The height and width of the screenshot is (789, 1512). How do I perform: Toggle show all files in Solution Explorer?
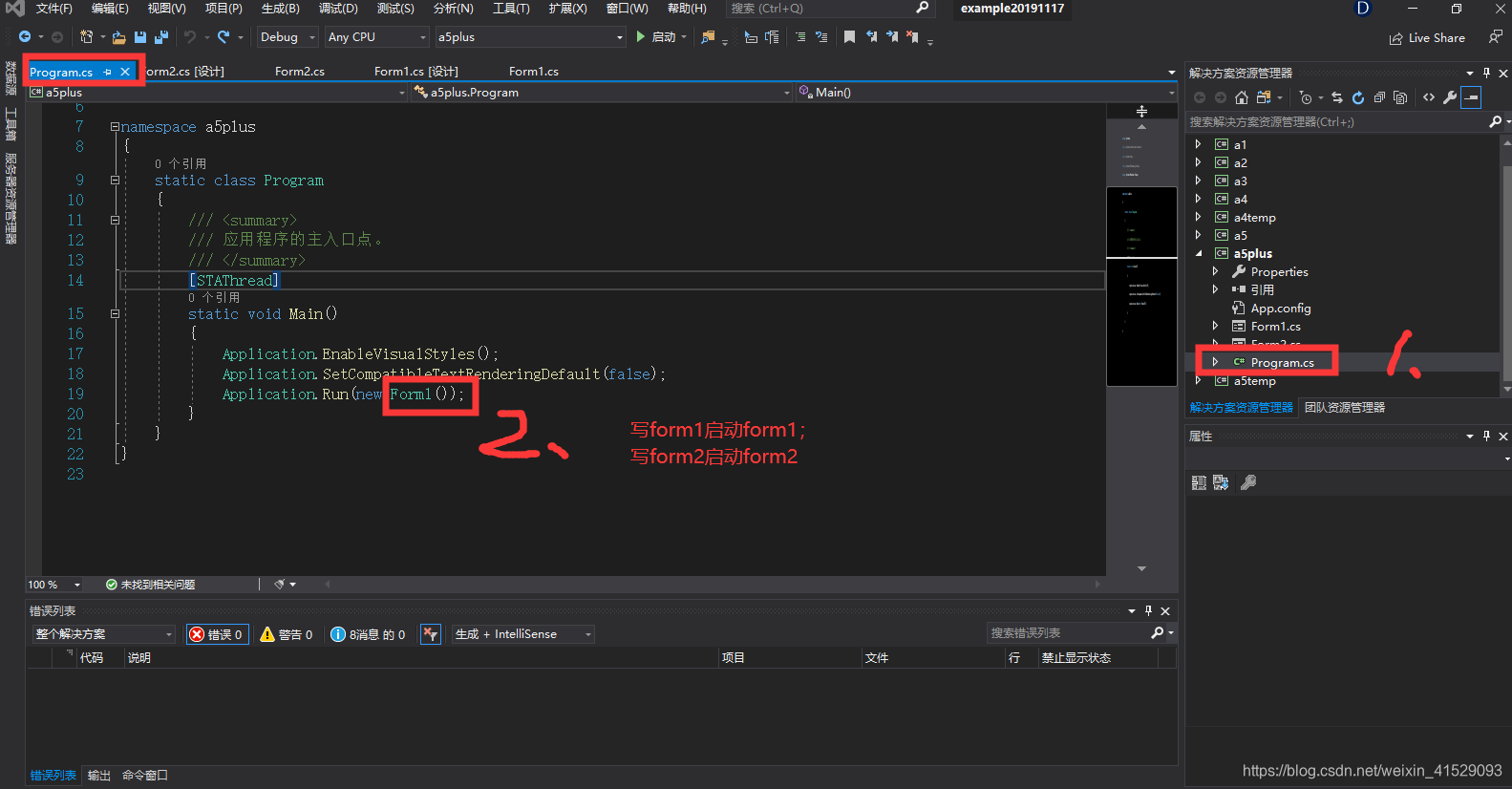tap(1400, 97)
